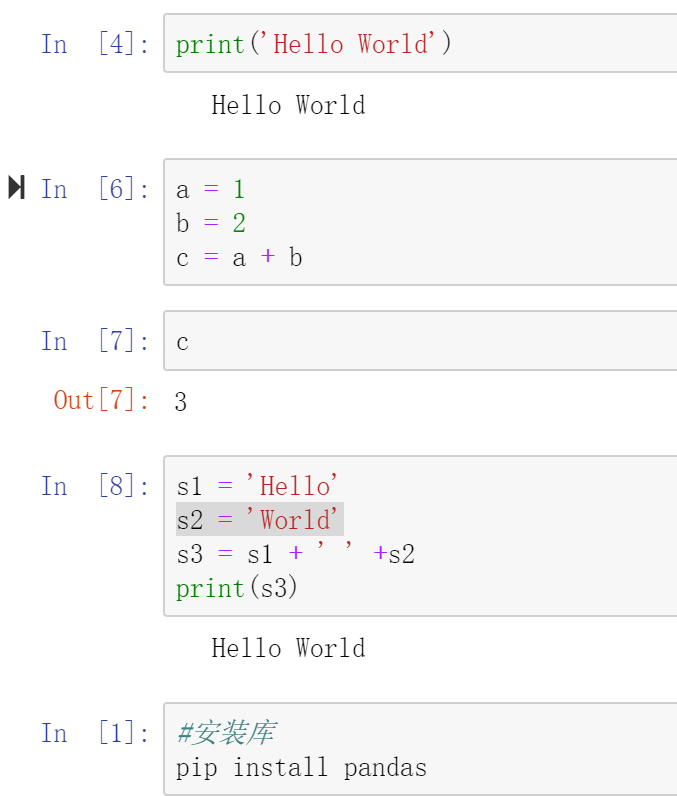Click the highlighted s2 = 'World' line
Screen dimensions: 677x796
point(259,520)
